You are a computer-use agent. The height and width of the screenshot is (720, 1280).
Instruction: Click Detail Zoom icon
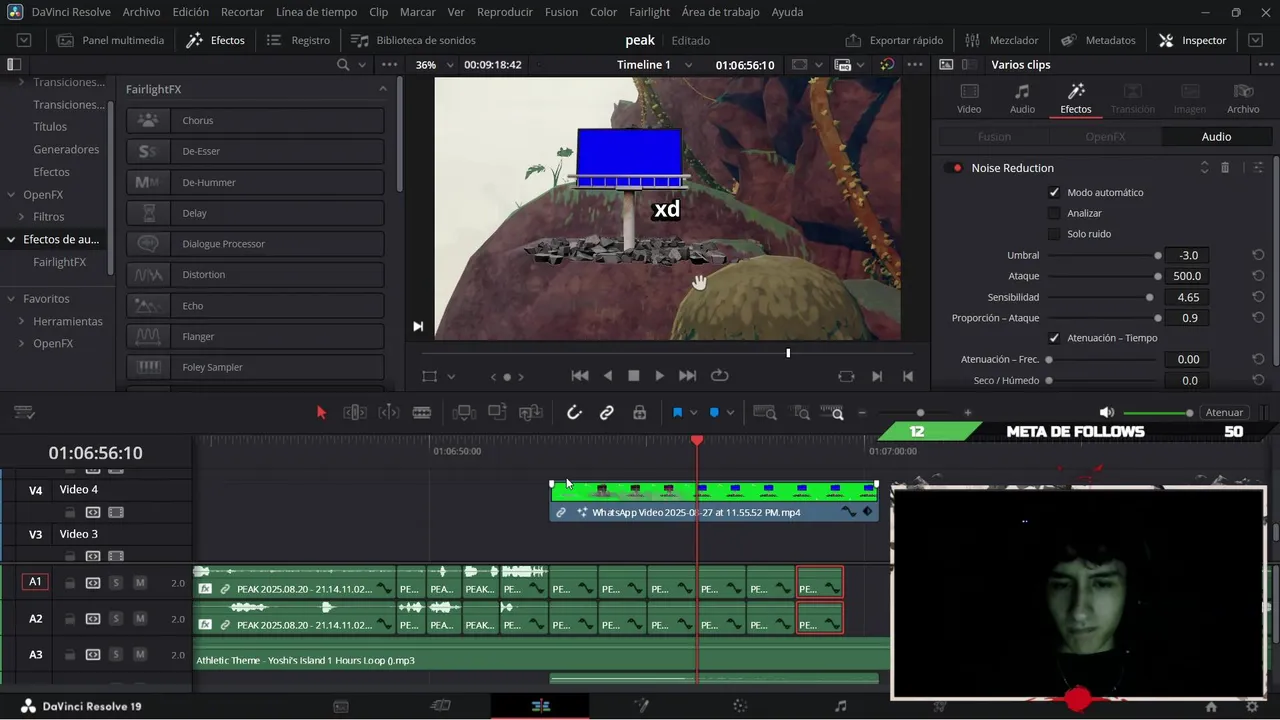(801, 412)
